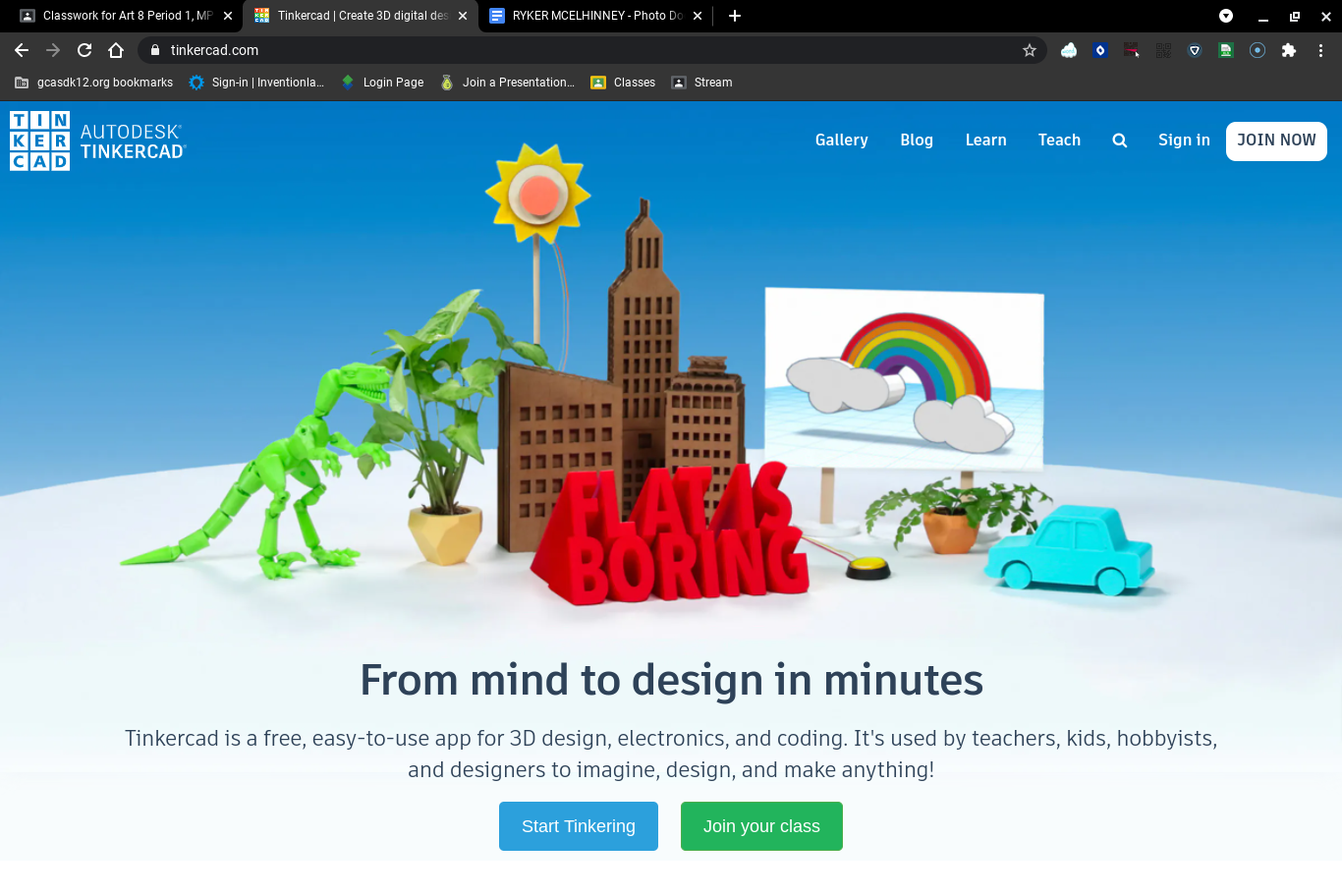Open the Blog menu item

[x=917, y=140]
